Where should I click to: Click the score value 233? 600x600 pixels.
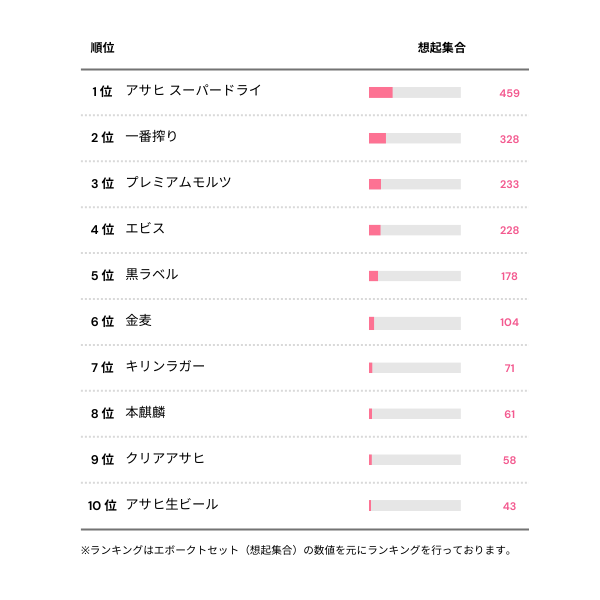point(509,185)
